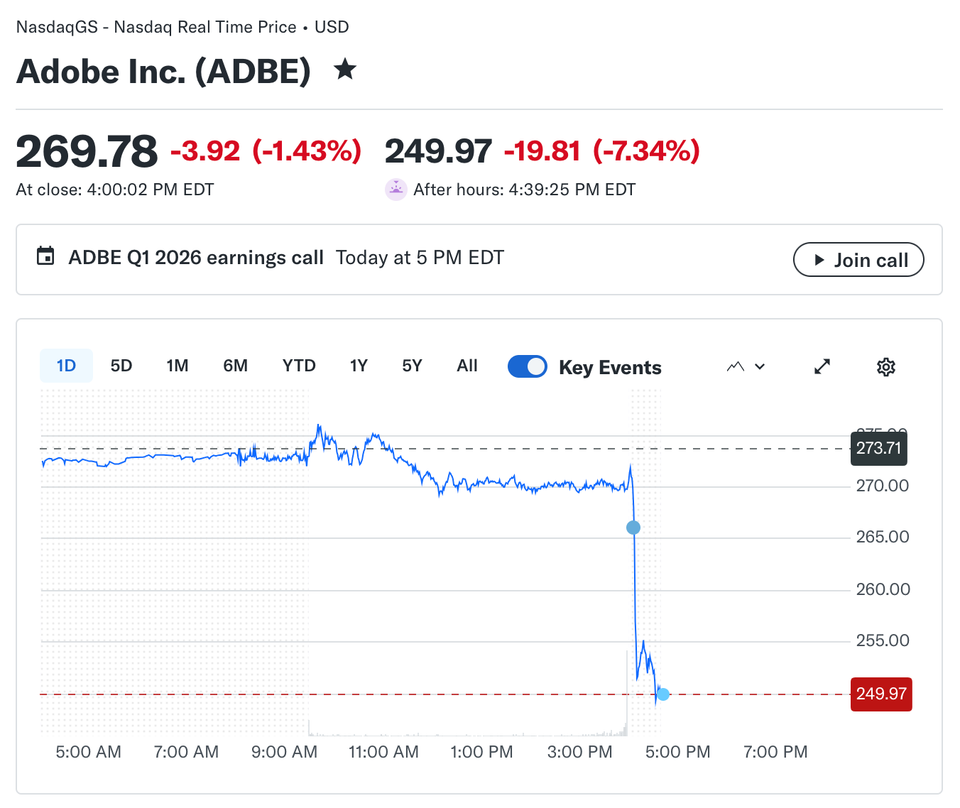Expand the chart to fullscreen
This screenshot has width=960, height=808.
click(821, 367)
